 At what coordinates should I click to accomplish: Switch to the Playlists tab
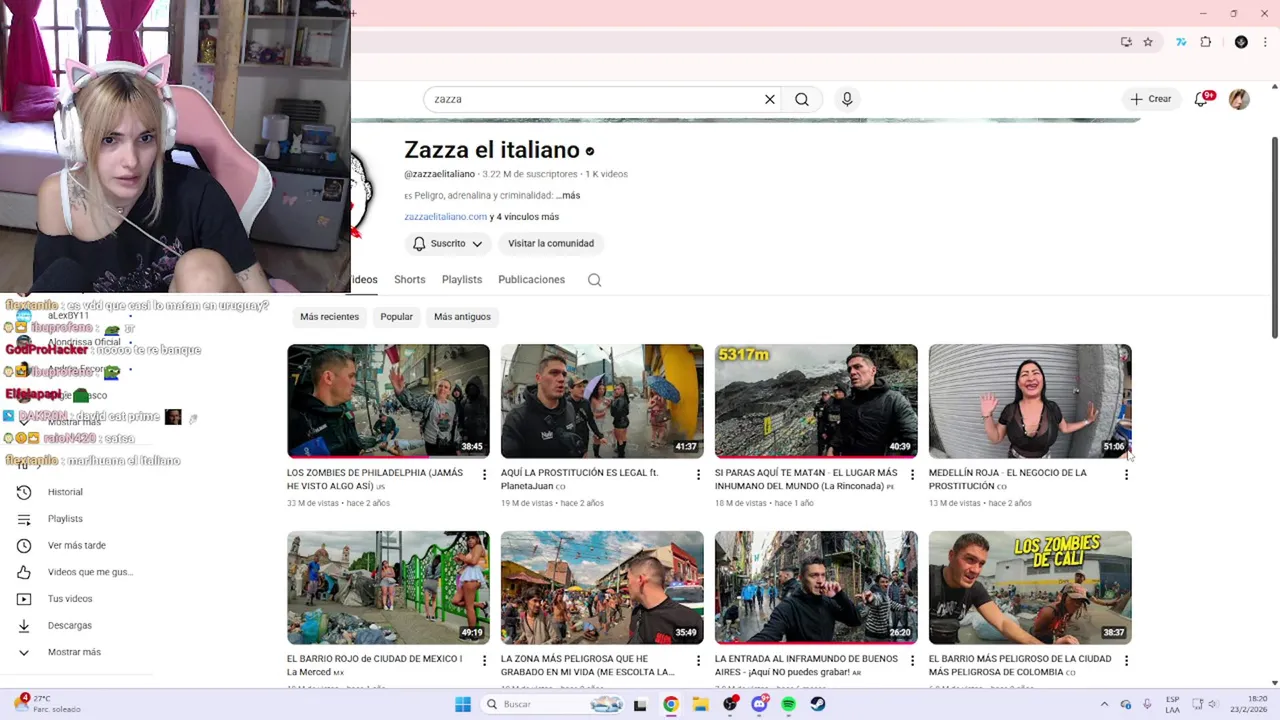(x=462, y=280)
